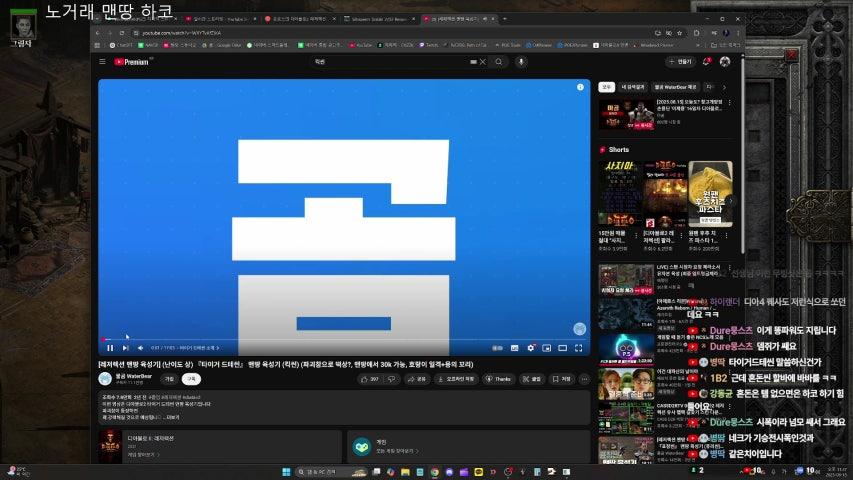Open options for first recommended video
The image size is (853, 480).
729,103
